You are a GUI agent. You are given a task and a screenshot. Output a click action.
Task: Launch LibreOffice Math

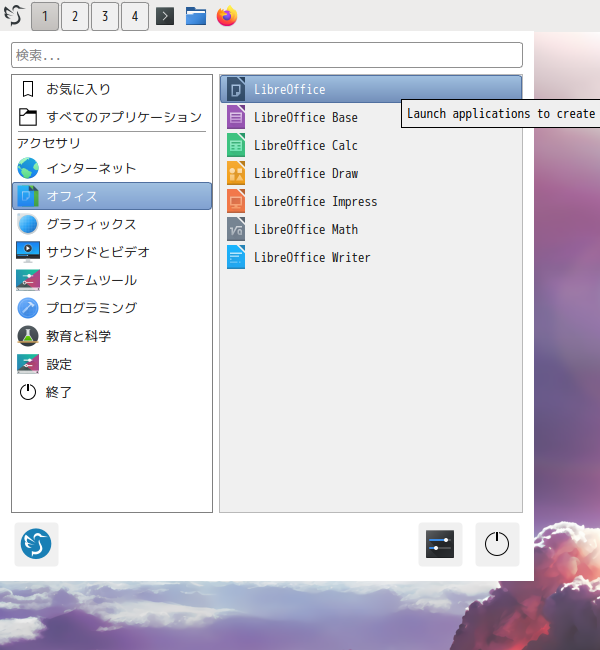point(371,229)
